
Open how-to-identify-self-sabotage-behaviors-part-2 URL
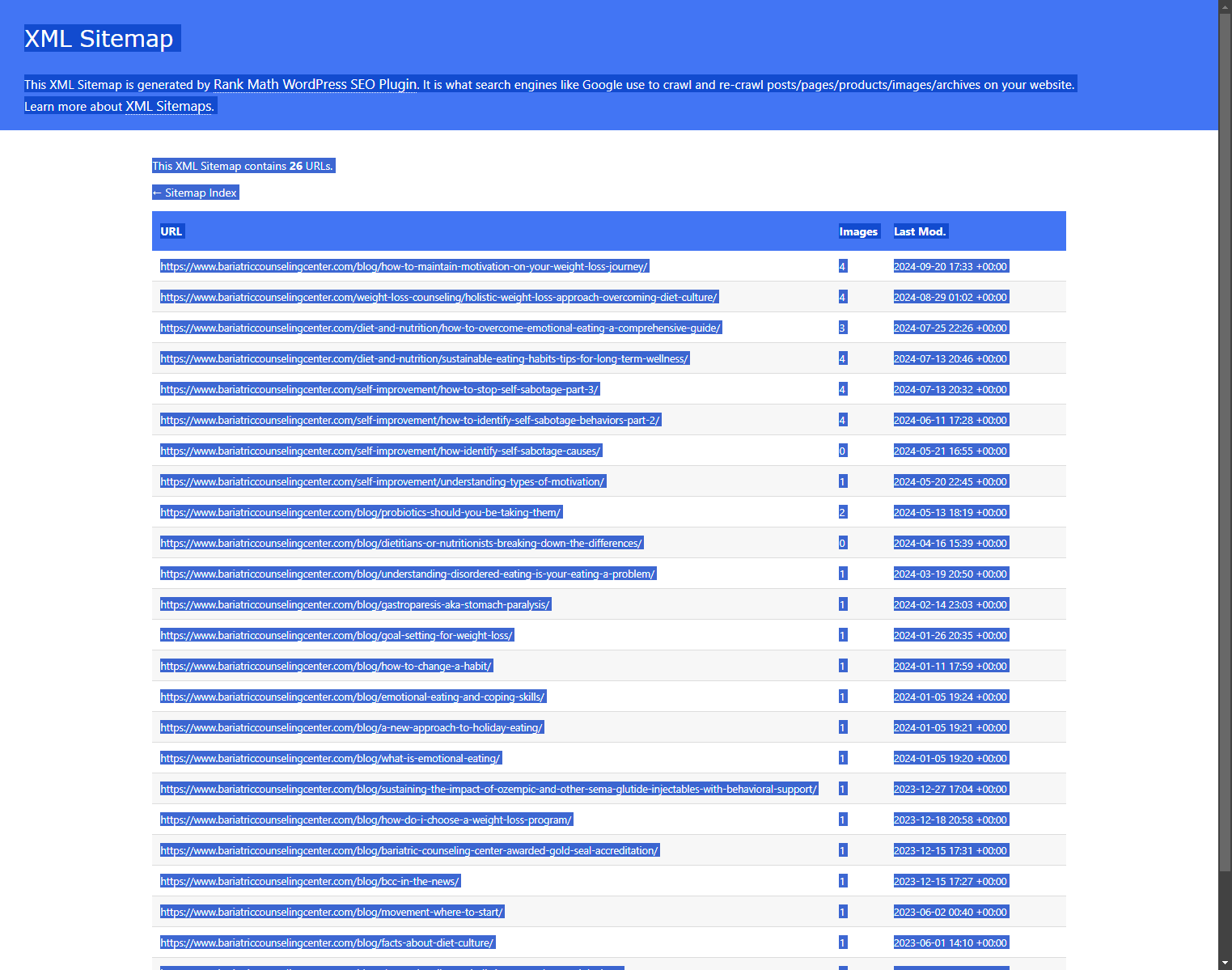[x=410, y=420]
